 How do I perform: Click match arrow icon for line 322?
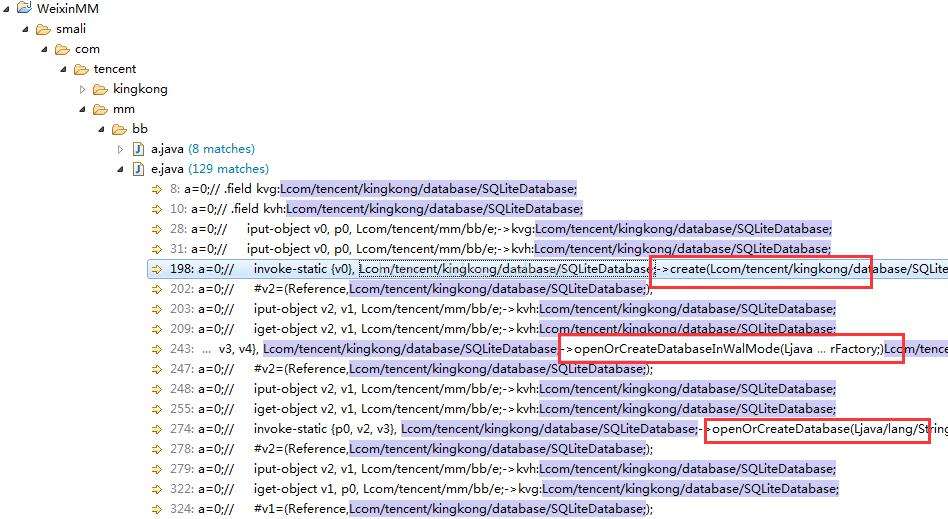157,489
